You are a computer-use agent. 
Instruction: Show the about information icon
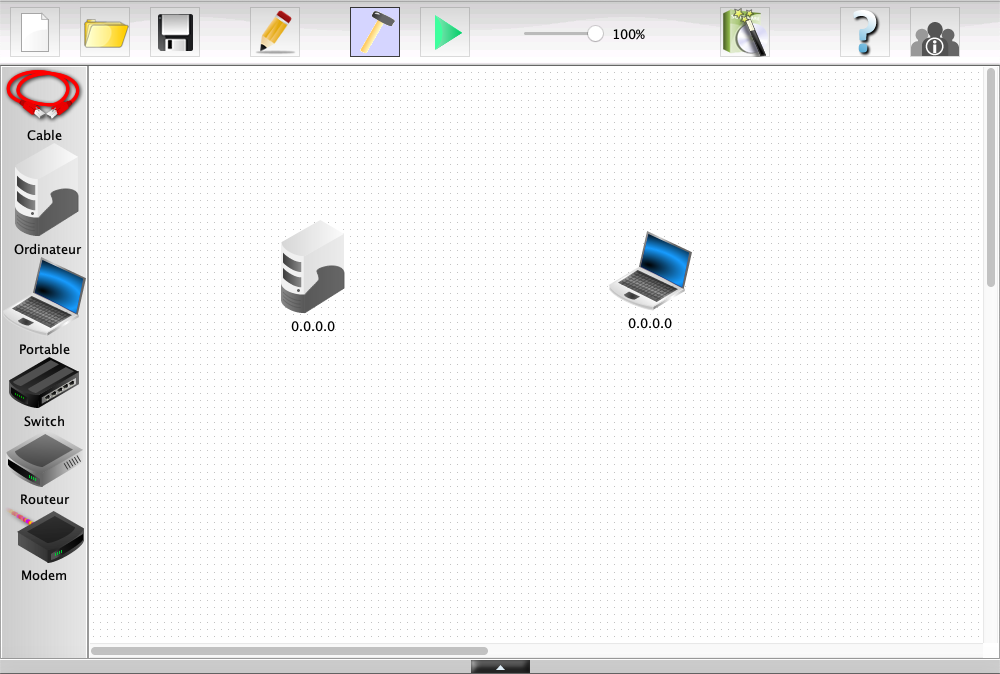[935, 32]
